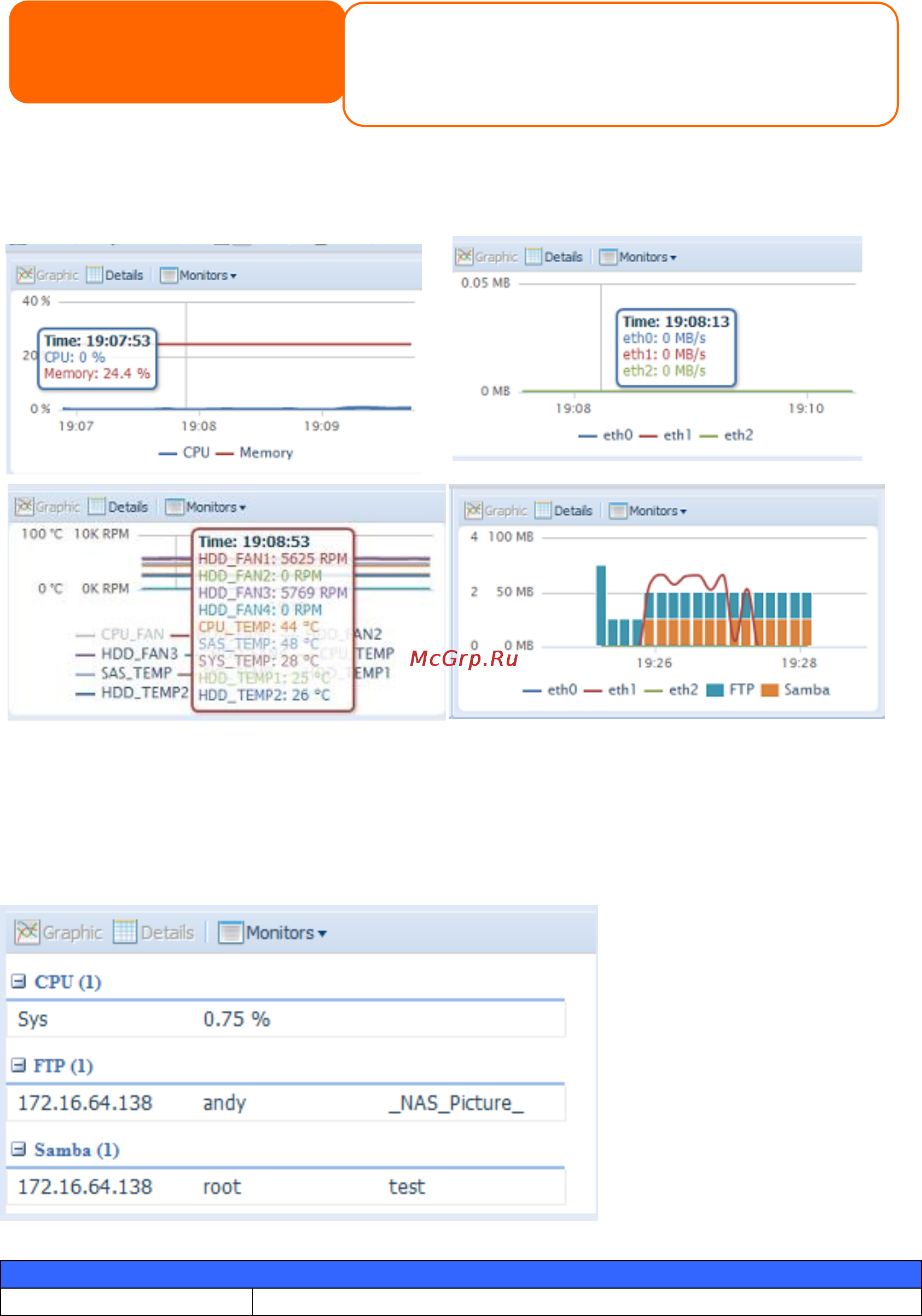Toggle the Memory legend series
This screenshot has width=922, height=1316.
coord(254,453)
